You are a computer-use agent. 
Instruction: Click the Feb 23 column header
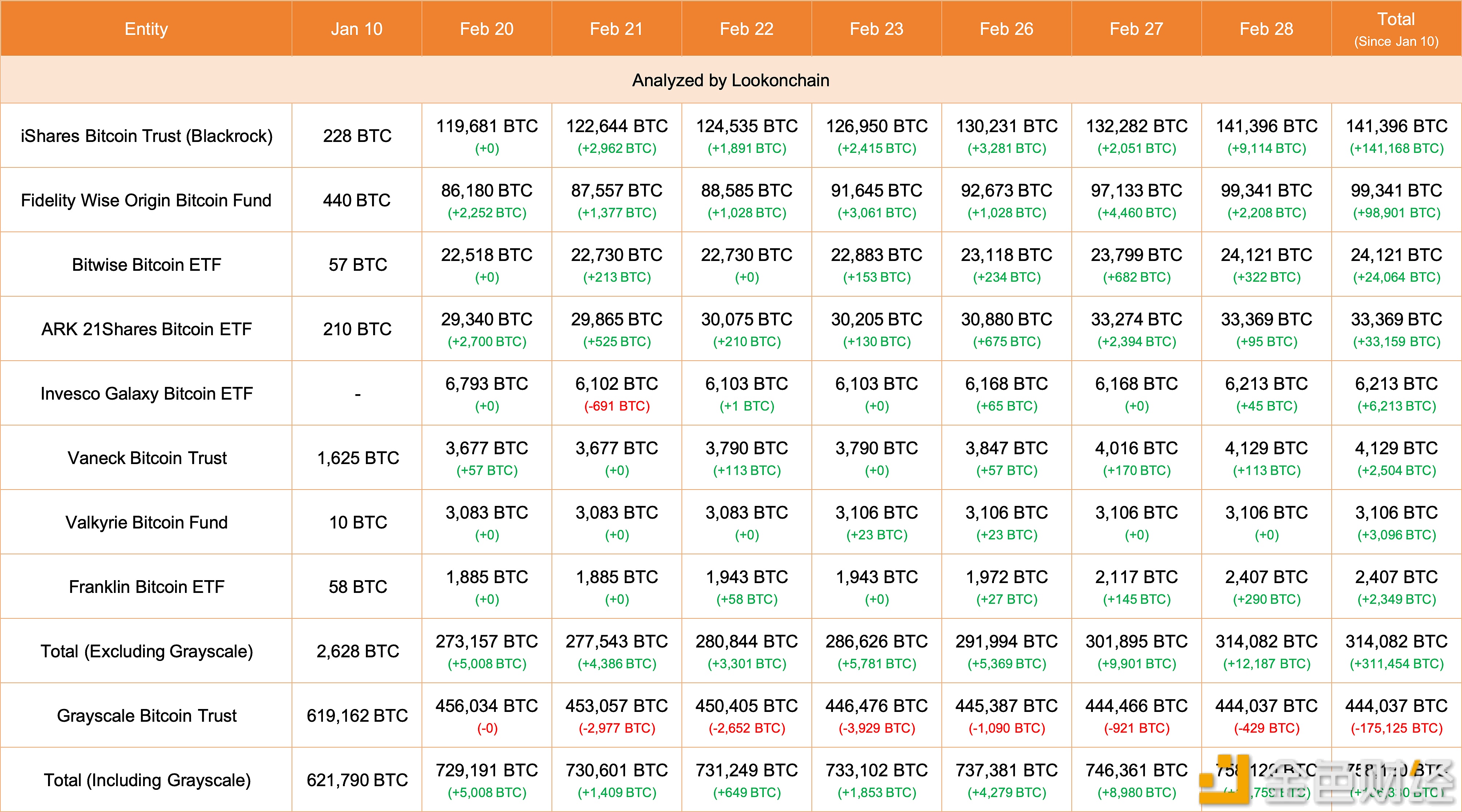point(877,29)
